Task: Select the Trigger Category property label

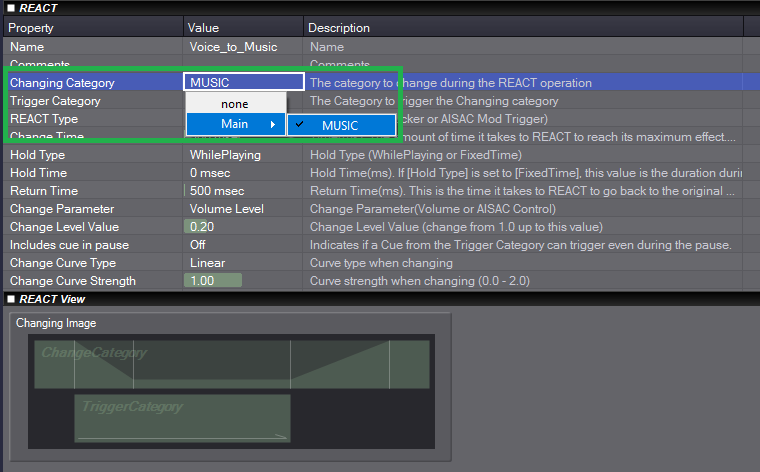Action: [55, 101]
